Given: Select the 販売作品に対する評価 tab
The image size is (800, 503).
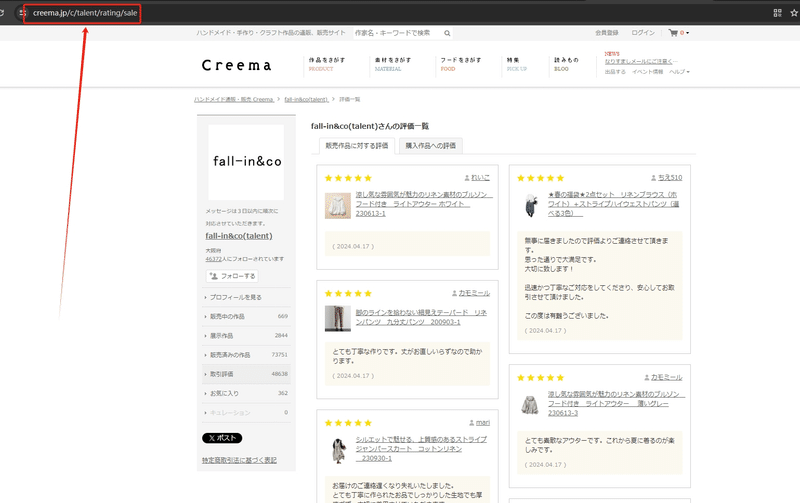Looking at the screenshot, I should 357,146.
